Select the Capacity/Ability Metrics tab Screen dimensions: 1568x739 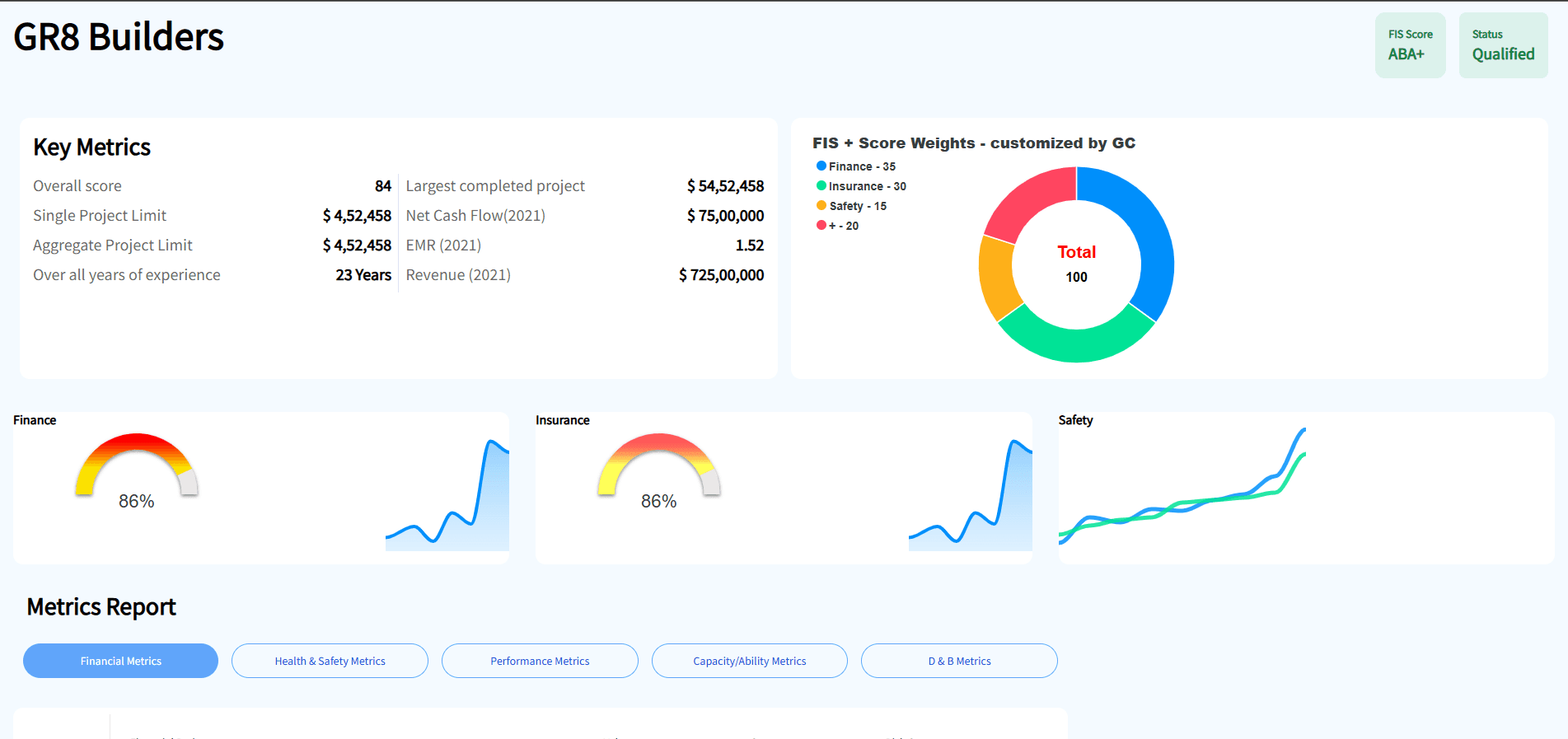[x=750, y=661]
